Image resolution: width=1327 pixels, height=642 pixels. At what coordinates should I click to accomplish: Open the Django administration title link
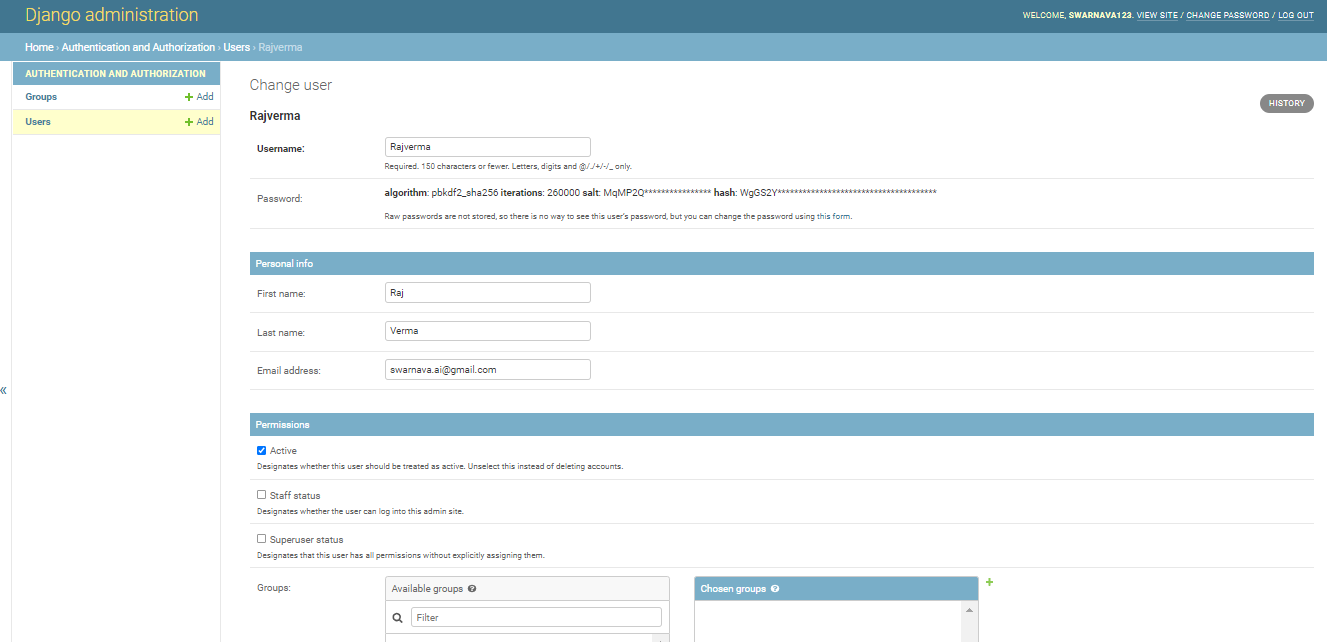point(112,15)
